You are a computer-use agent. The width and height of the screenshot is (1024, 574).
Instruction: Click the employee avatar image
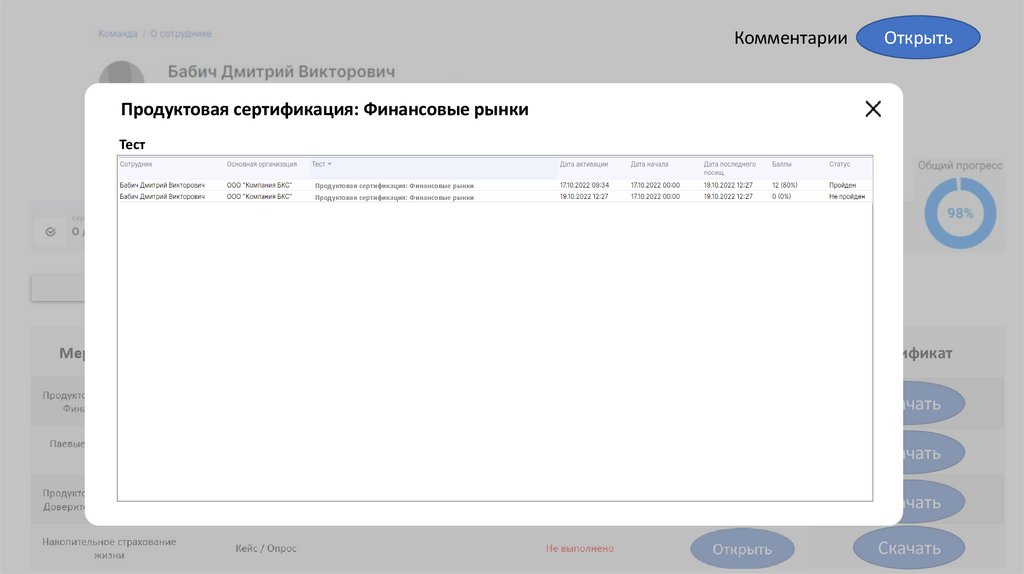click(121, 73)
